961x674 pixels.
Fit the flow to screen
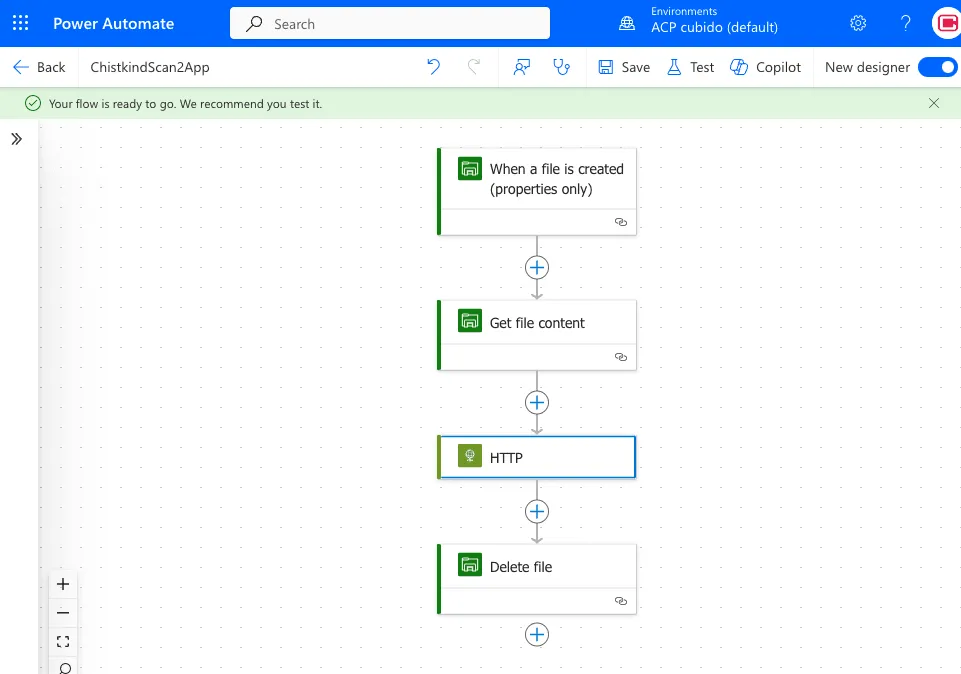(63, 641)
